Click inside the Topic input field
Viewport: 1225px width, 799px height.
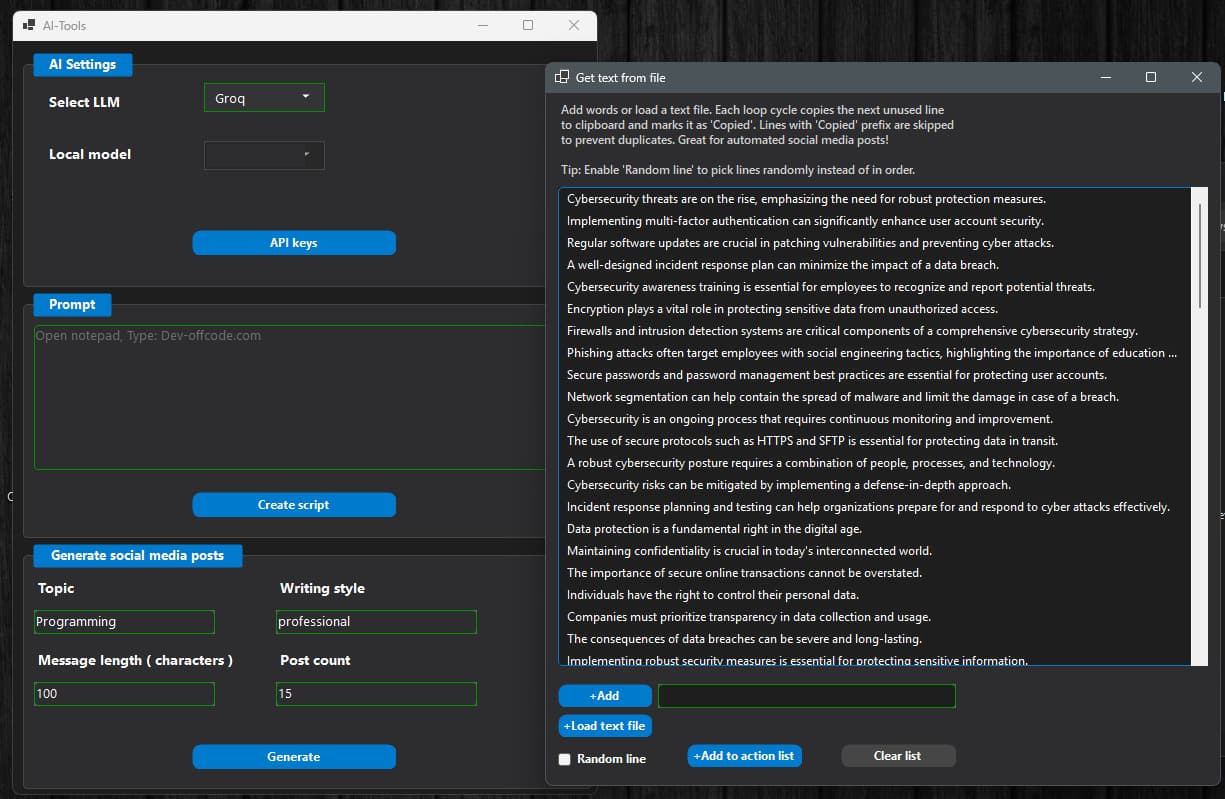124,621
